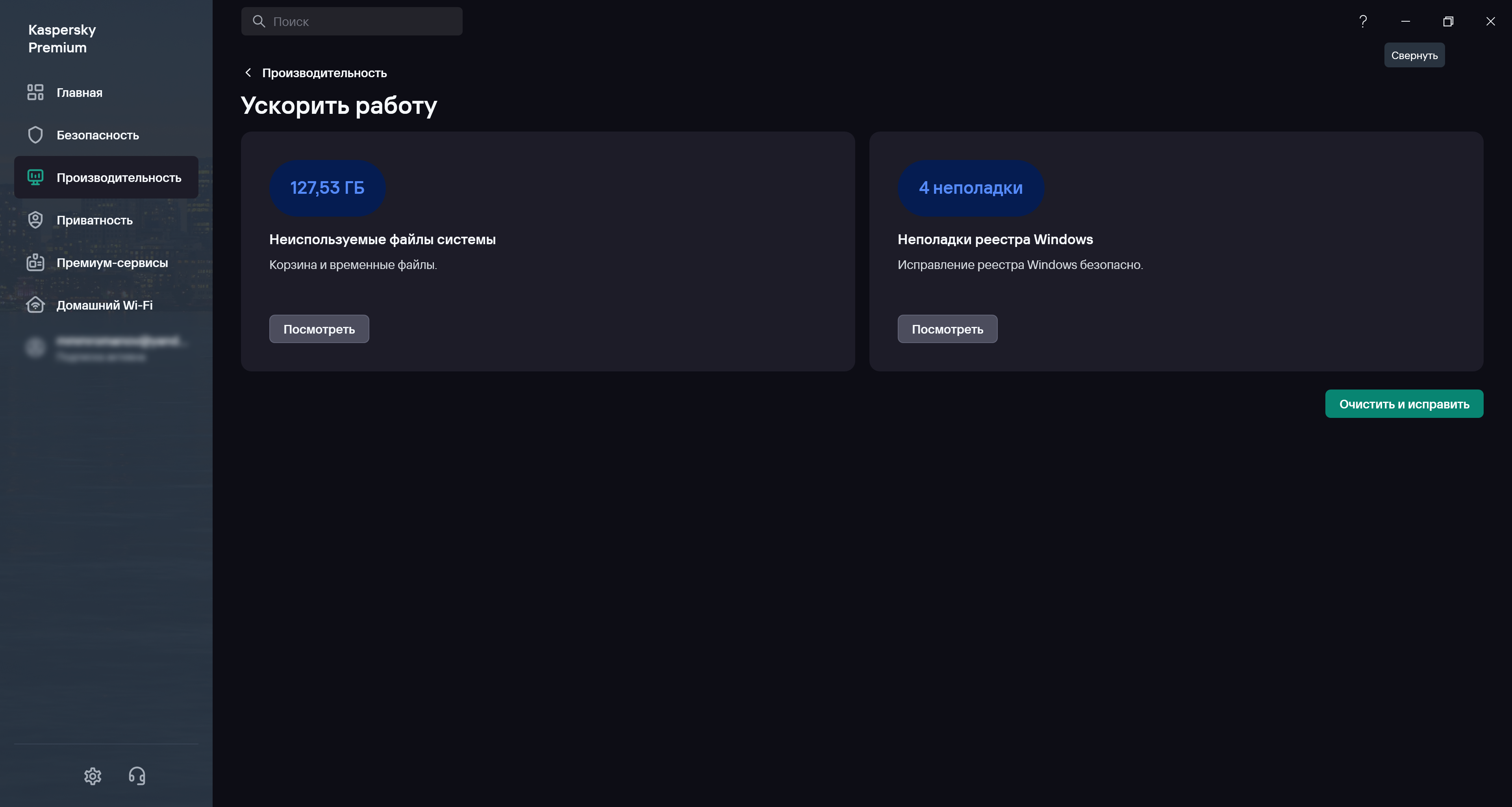The image size is (1512, 807).
Task: Go back using the chevron arrow
Action: tap(248, 73)
